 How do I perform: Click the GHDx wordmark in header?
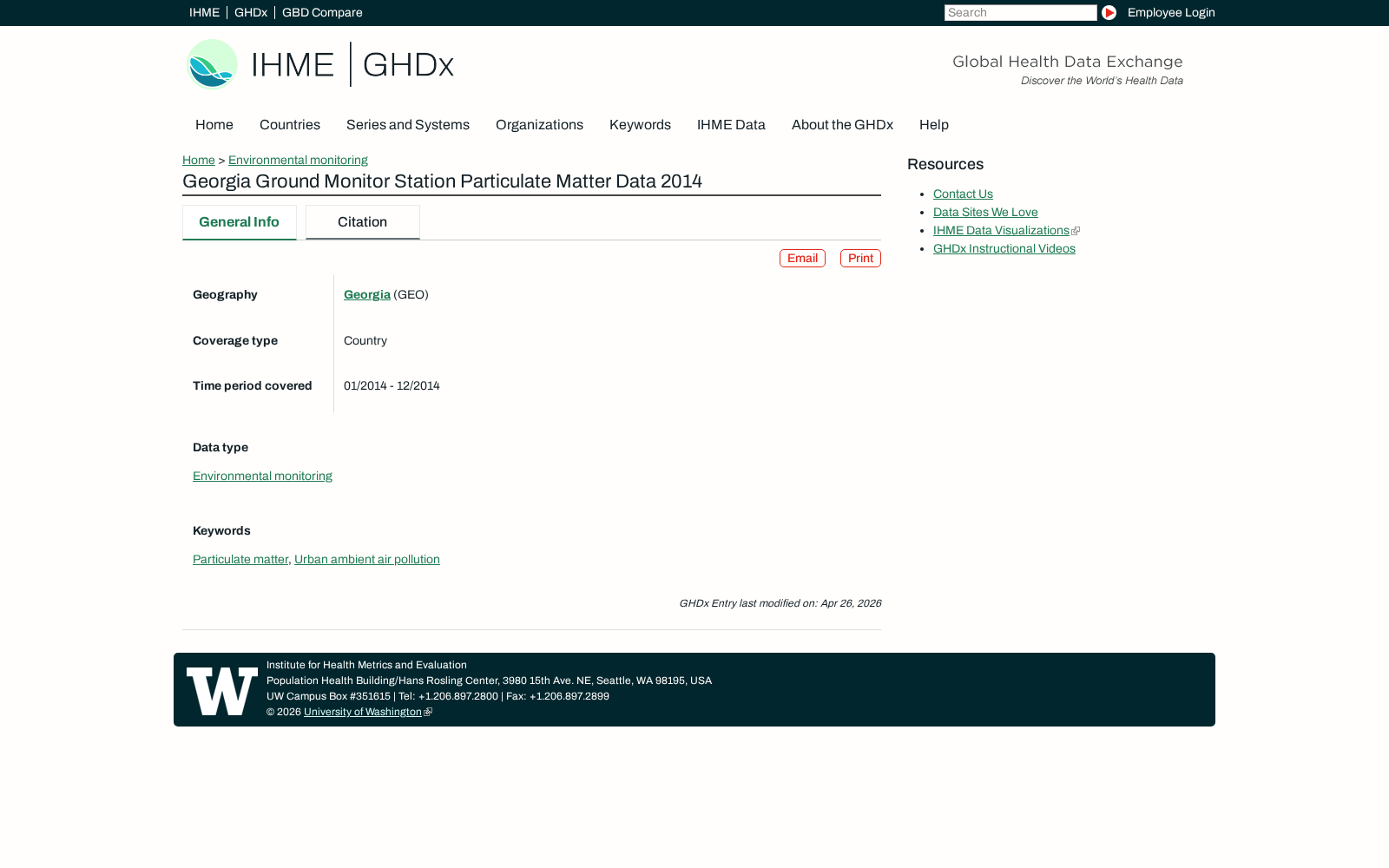click(x=408, y=65)
